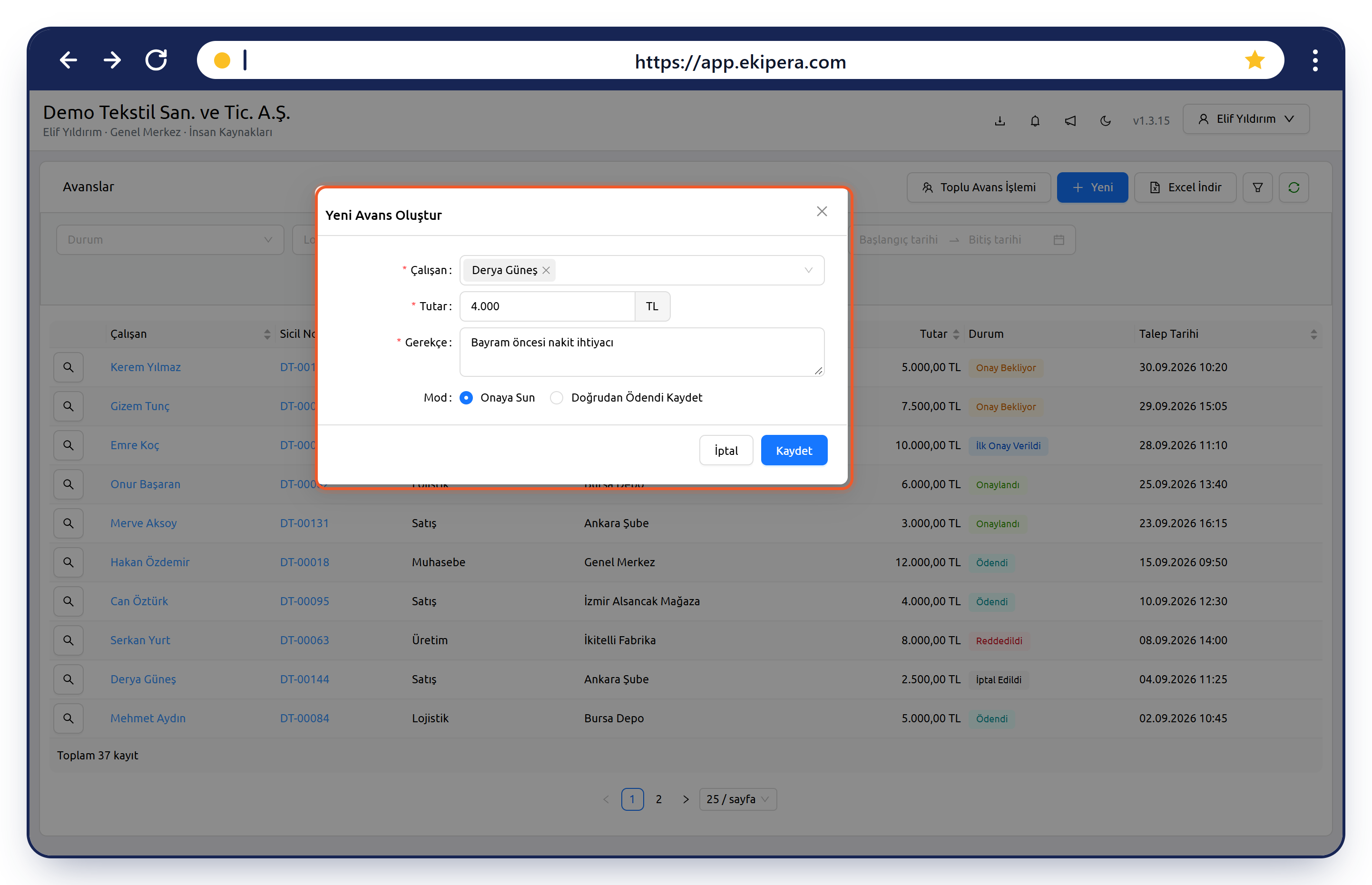This screenshot has height=885, width=1372.
Task: Select the Onaya Sun radio option
Action: (467, 398)
